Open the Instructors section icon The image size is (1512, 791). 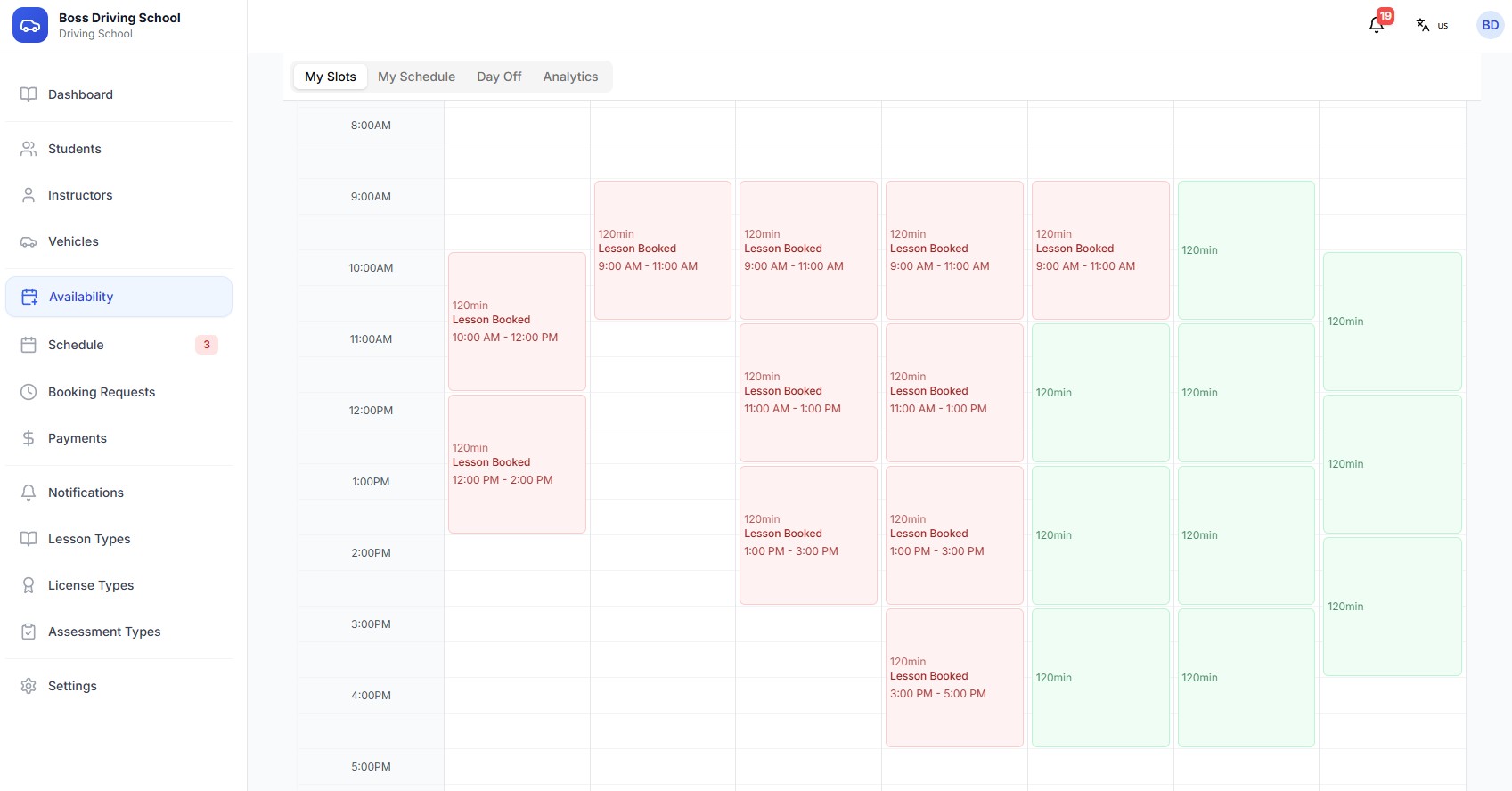(28, 195)
